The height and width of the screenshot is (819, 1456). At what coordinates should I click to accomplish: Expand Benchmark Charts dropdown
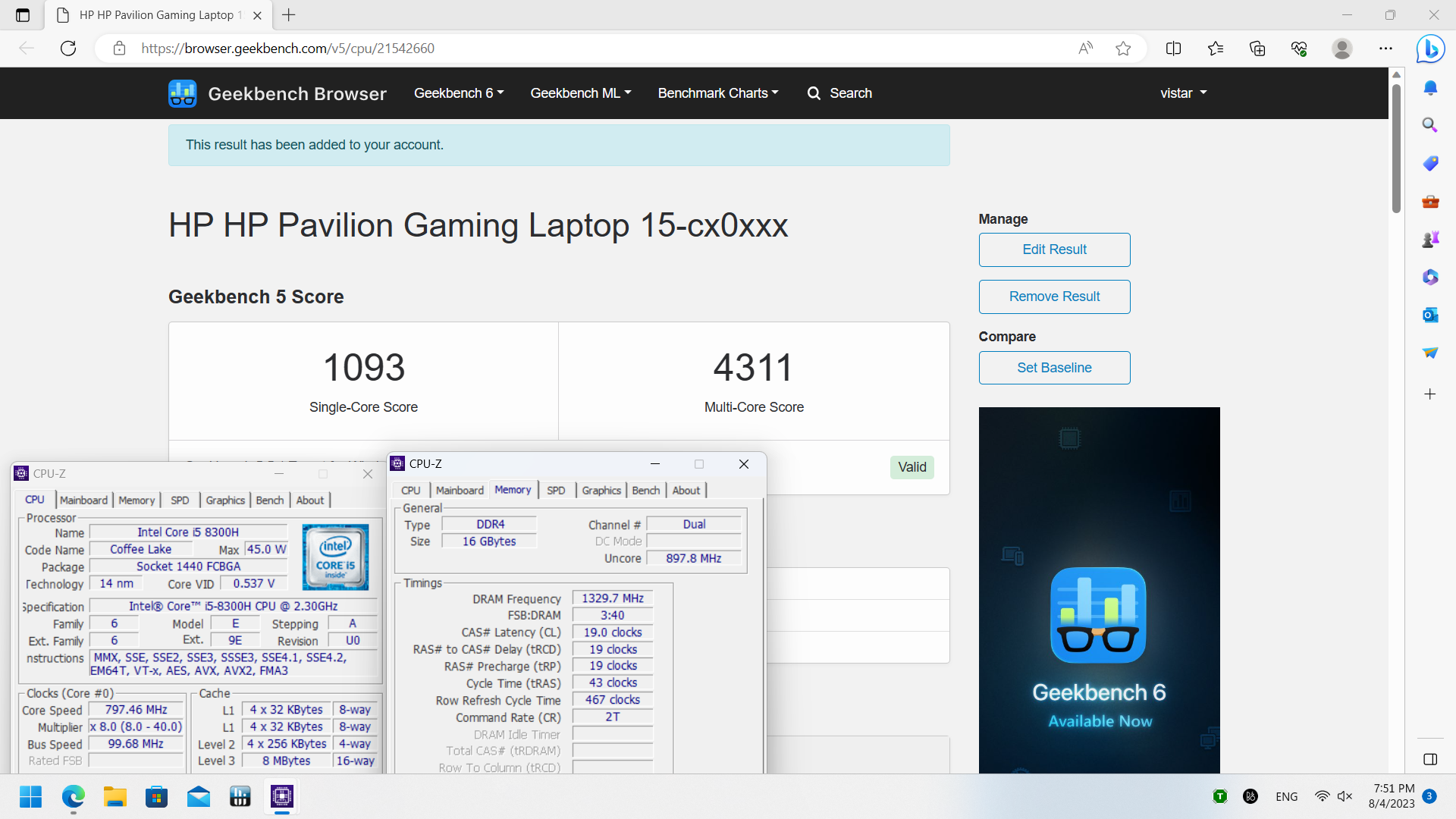[718, 93]
